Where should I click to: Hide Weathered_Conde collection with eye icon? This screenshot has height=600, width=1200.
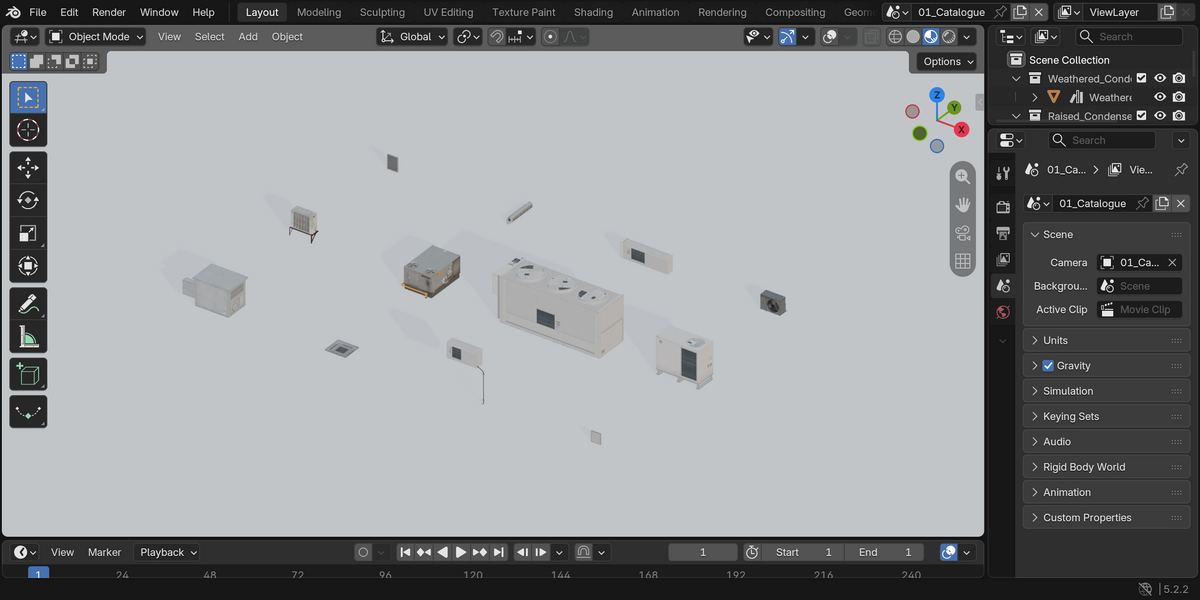pyautogui.click(x=1160, y=78)
